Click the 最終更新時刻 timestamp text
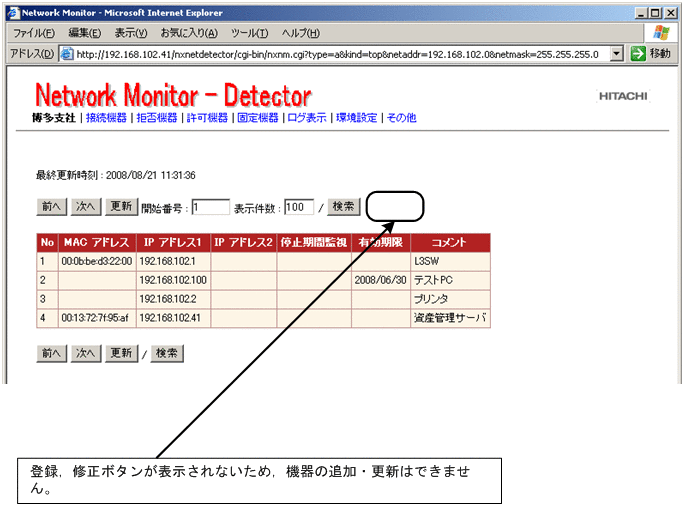Viewport: 685px width, 507px height. click(116, 175)
